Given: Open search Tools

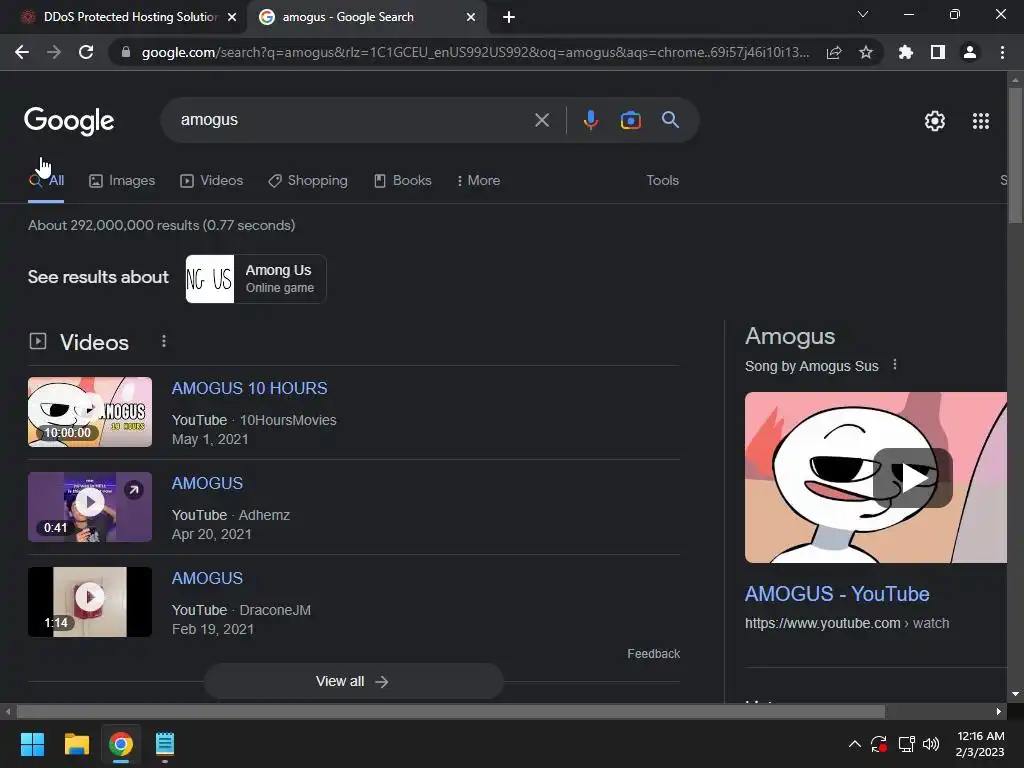Looking at the screenshot, I should [662, 180].
